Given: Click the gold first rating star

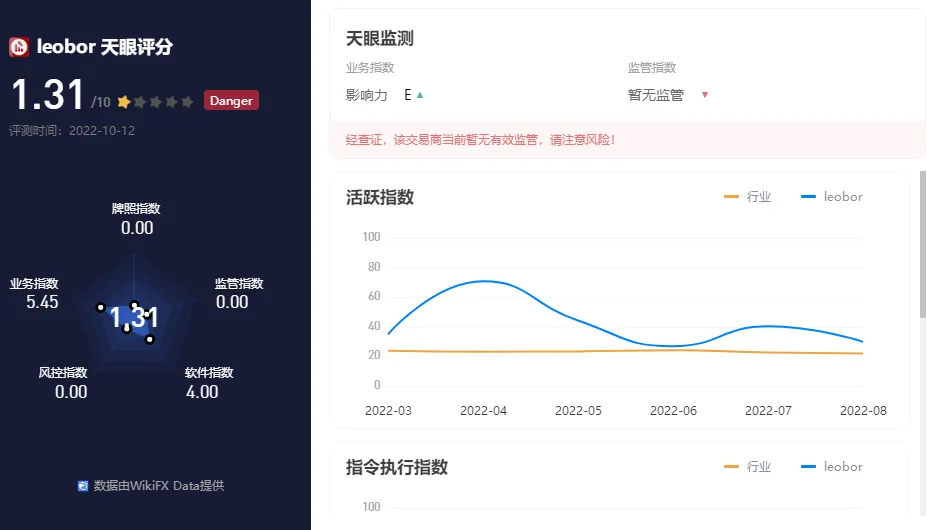Looking at the screenshot, I should 124,102.
